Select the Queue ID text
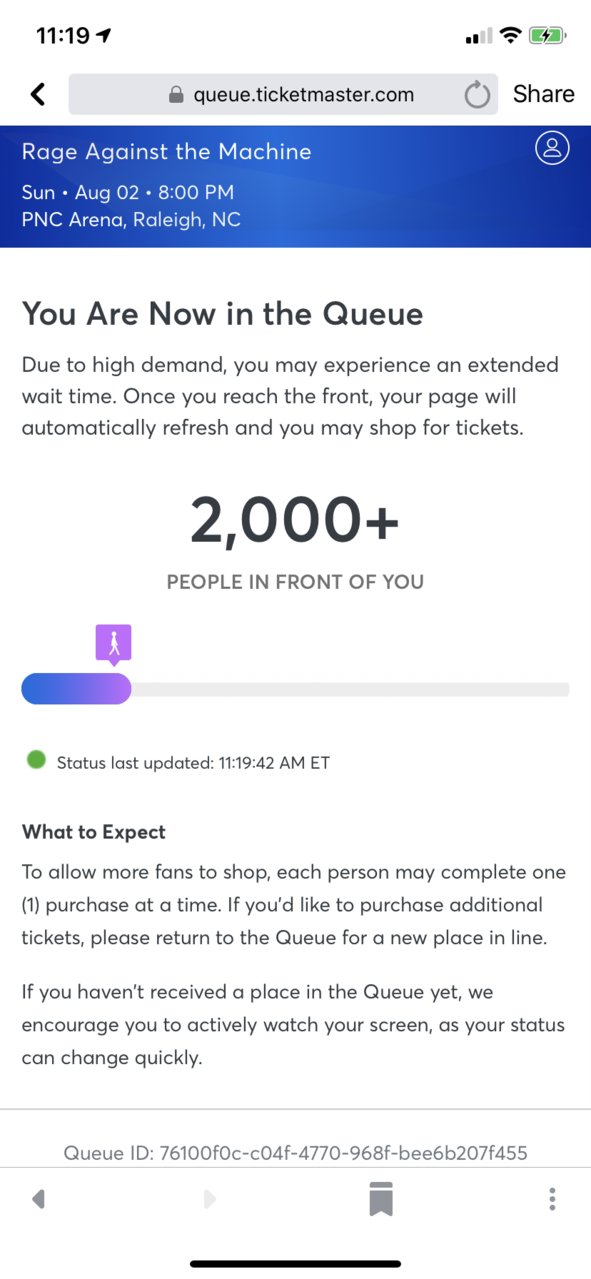Image resolution: width=591 pixels, height=1279 pixels. pos(295,1153)
